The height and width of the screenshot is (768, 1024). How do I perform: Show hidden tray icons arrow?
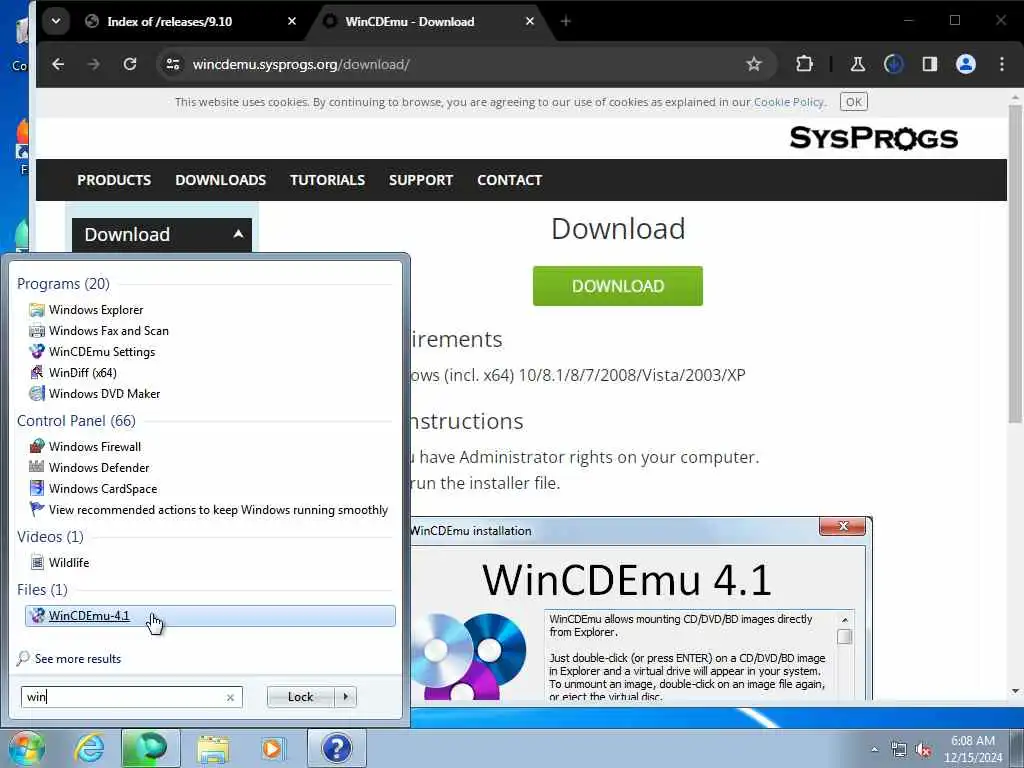874,750
